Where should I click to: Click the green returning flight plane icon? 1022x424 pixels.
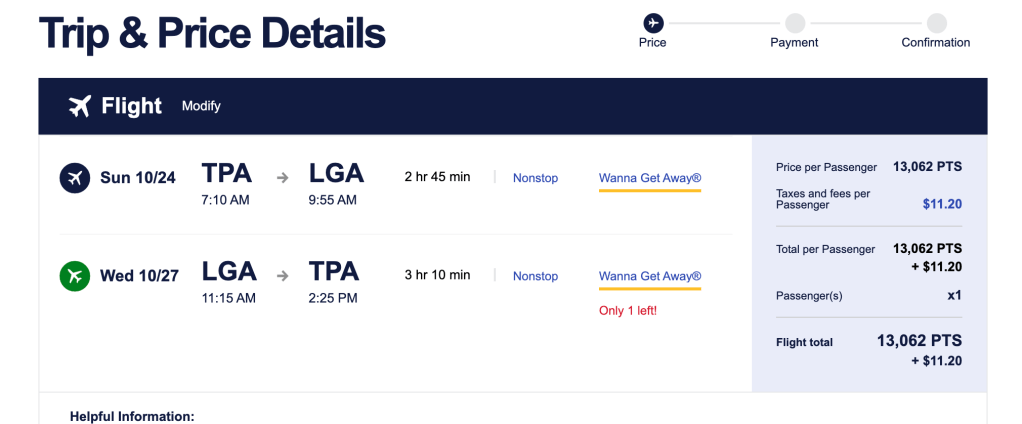(x=75, y=276)
